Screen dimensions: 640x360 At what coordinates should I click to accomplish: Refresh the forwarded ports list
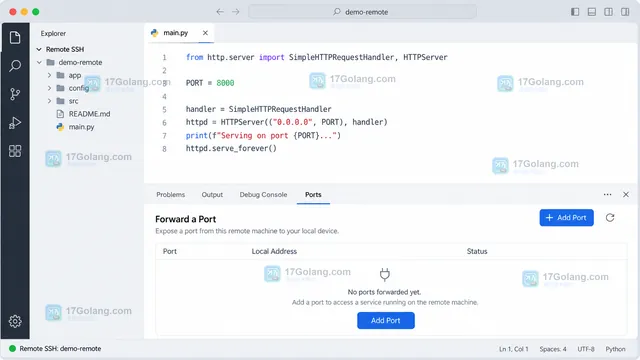[x=610, y=218]
